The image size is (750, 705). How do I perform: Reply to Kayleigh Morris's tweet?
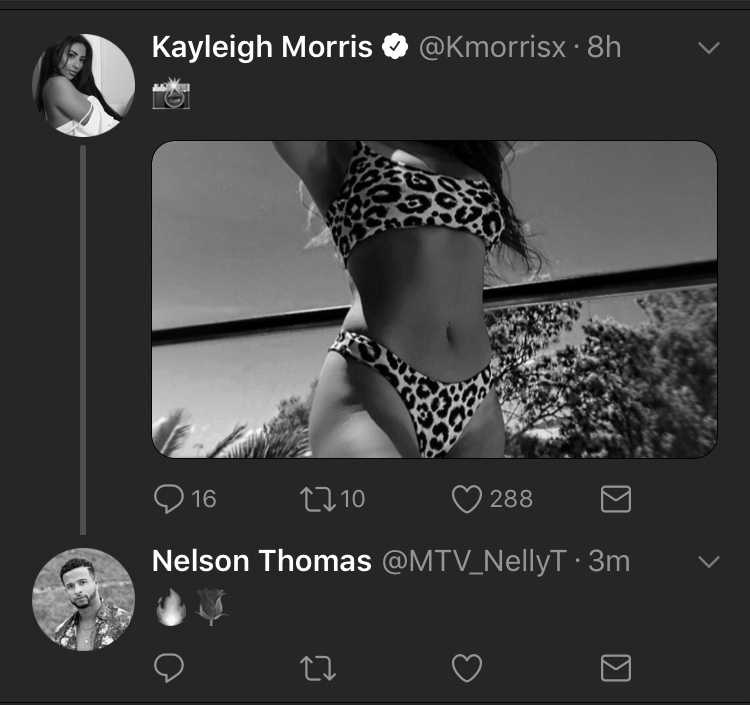coord(169,499)
